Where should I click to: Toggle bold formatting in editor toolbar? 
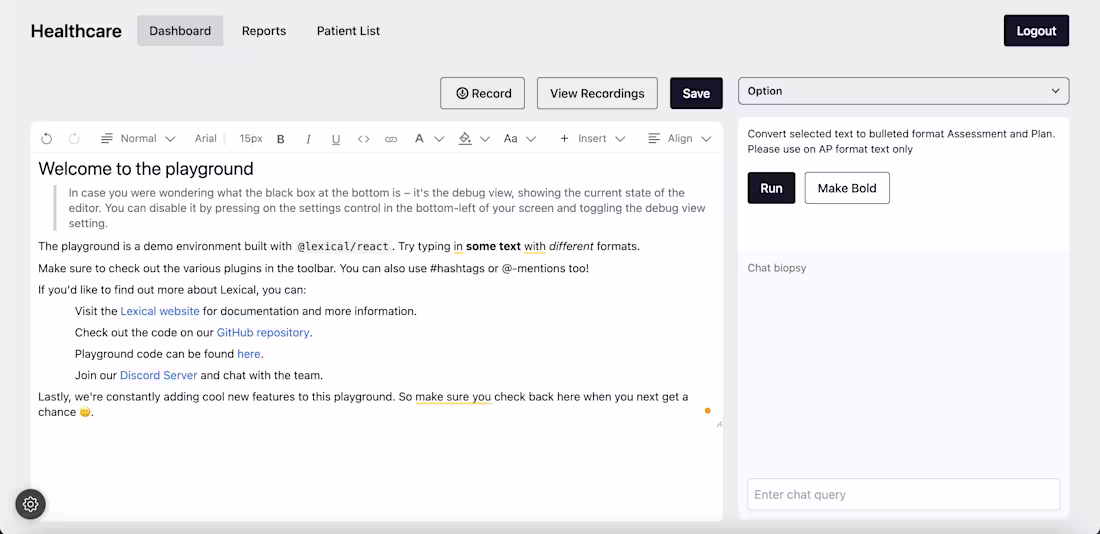point(281,139)
